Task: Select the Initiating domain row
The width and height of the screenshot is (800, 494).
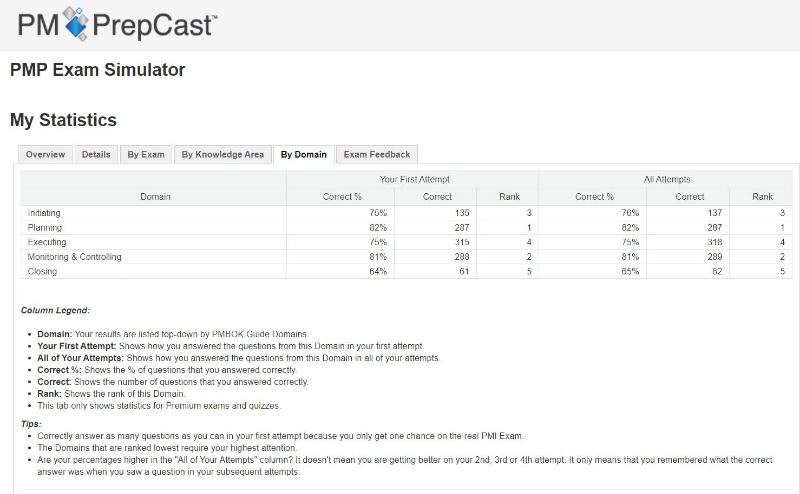Action: 406,213
